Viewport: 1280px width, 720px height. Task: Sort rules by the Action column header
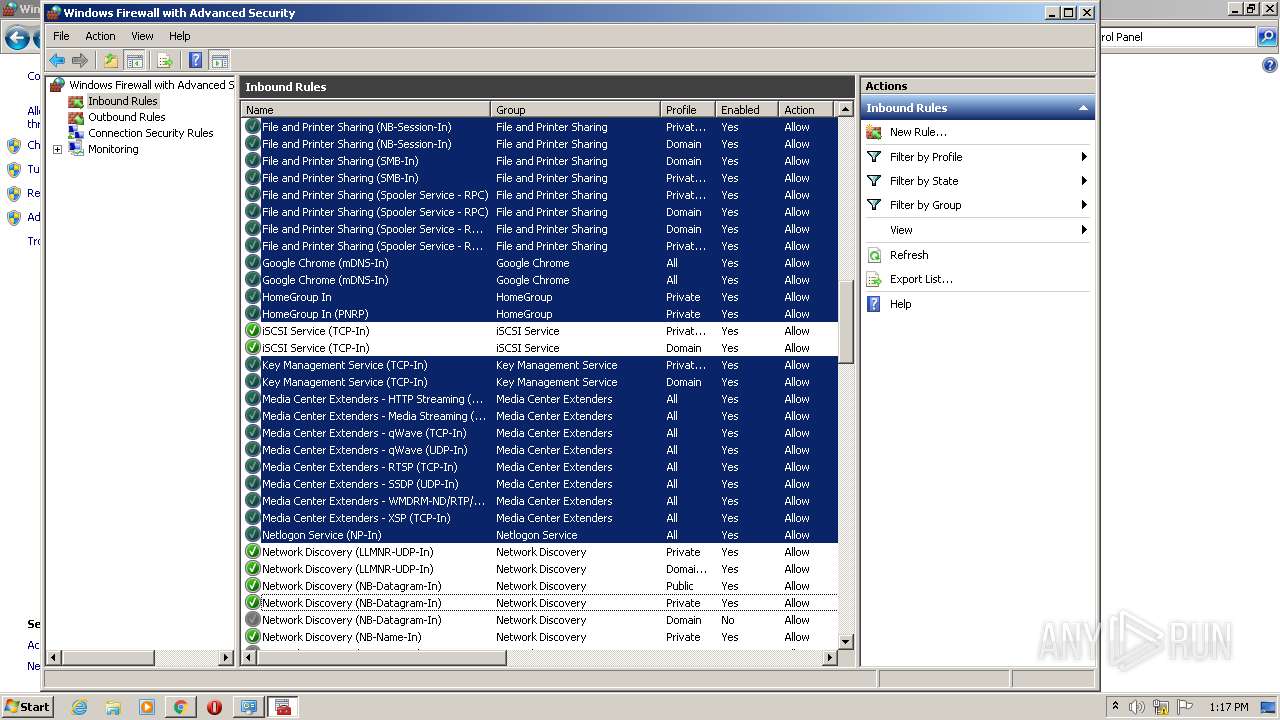click(805, 110)
